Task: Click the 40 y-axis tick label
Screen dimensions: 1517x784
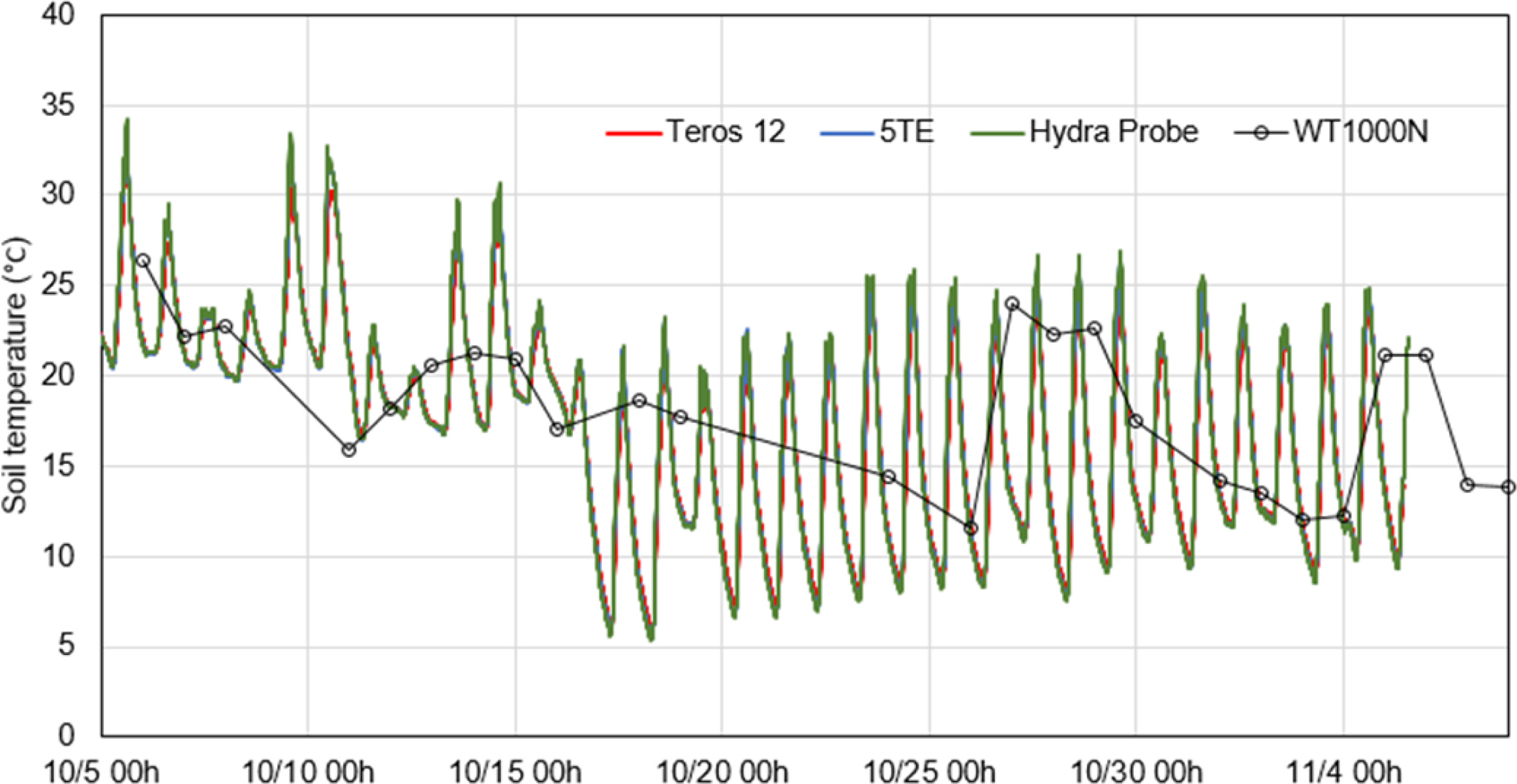Action: 59,15
